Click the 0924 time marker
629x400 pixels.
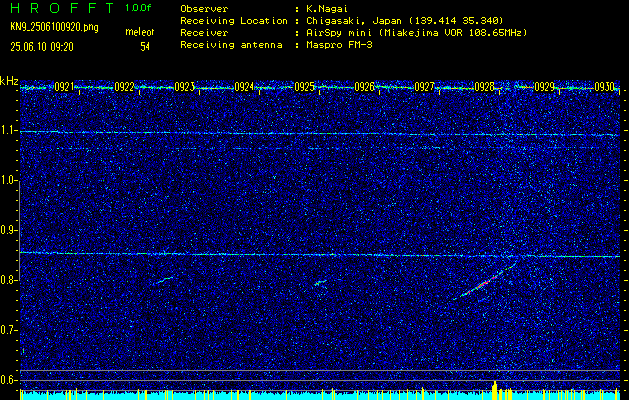tap(244, 87)
